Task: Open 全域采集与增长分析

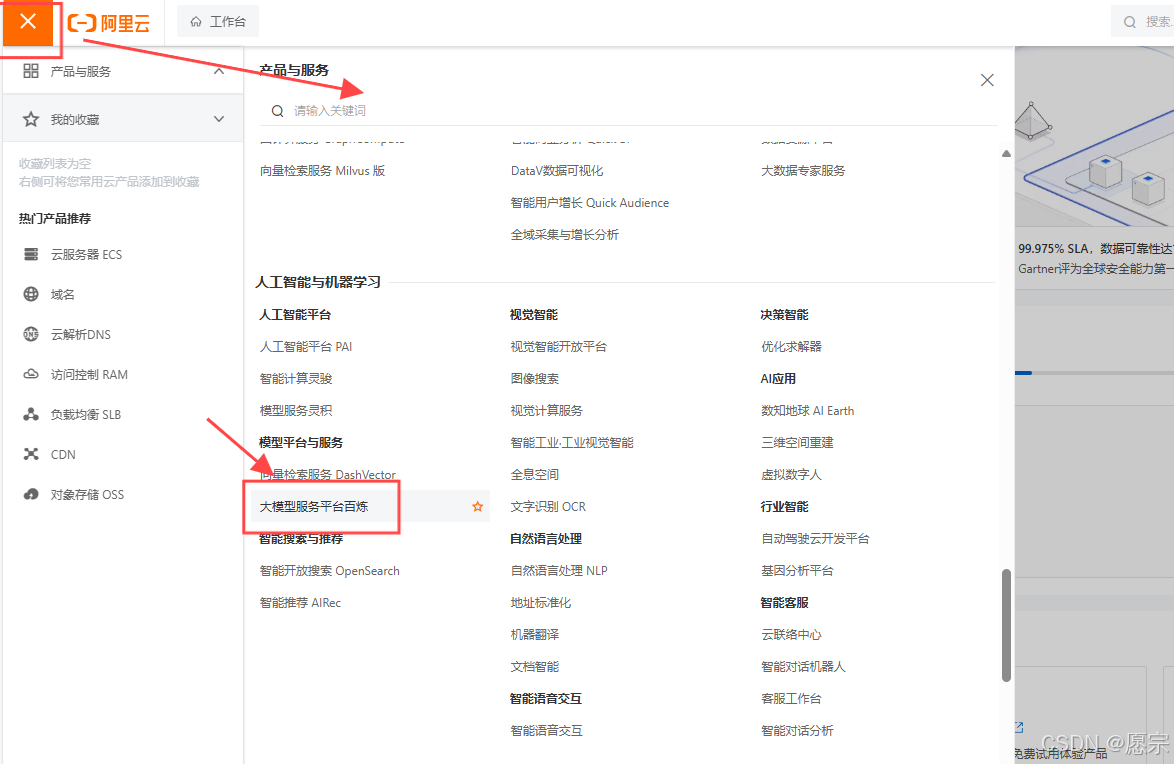Action: pyautogui.click(x=565, y=235)
